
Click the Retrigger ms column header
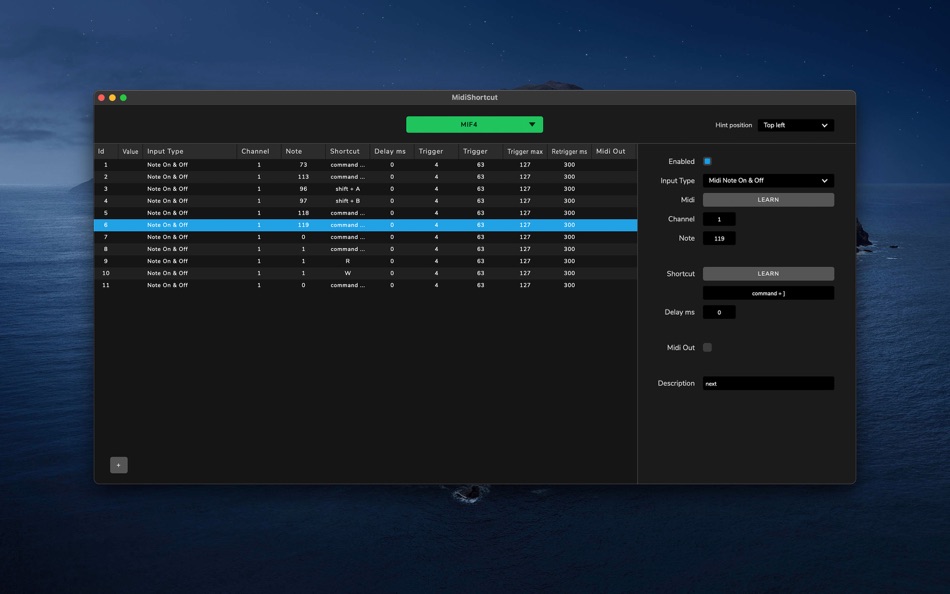[569, 152]
